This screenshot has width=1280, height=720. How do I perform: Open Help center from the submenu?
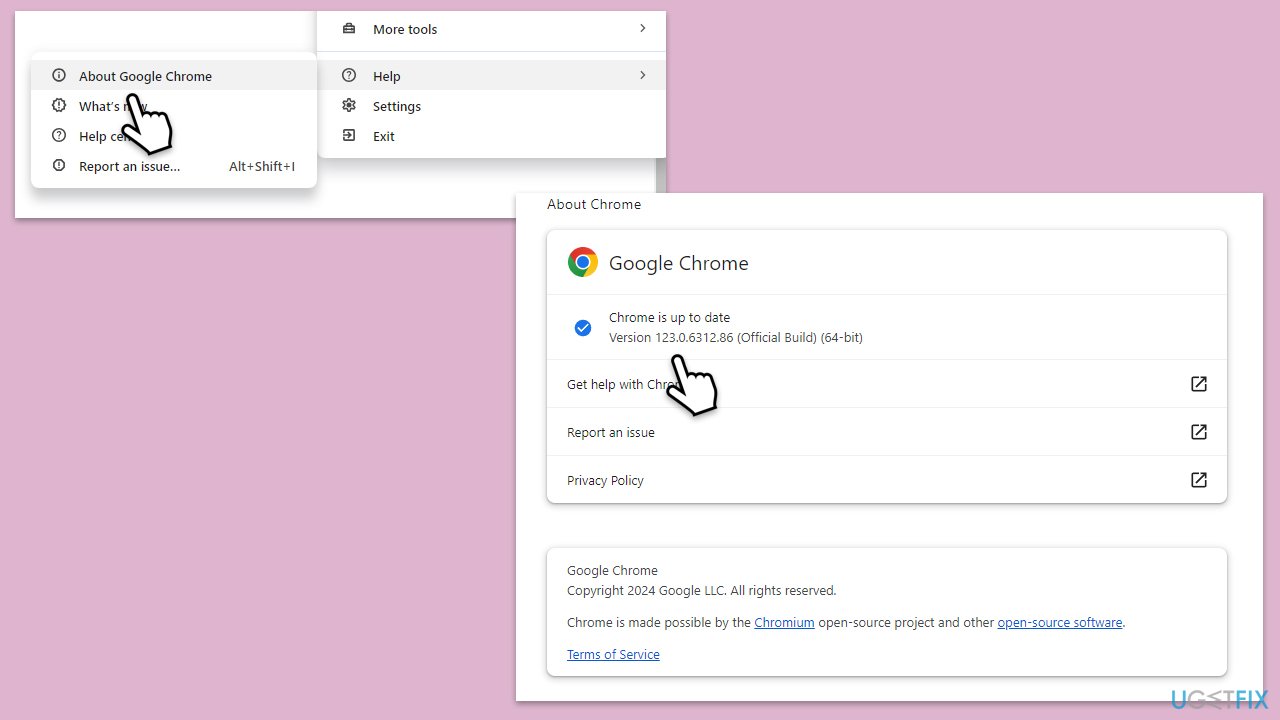coord(174,136)
